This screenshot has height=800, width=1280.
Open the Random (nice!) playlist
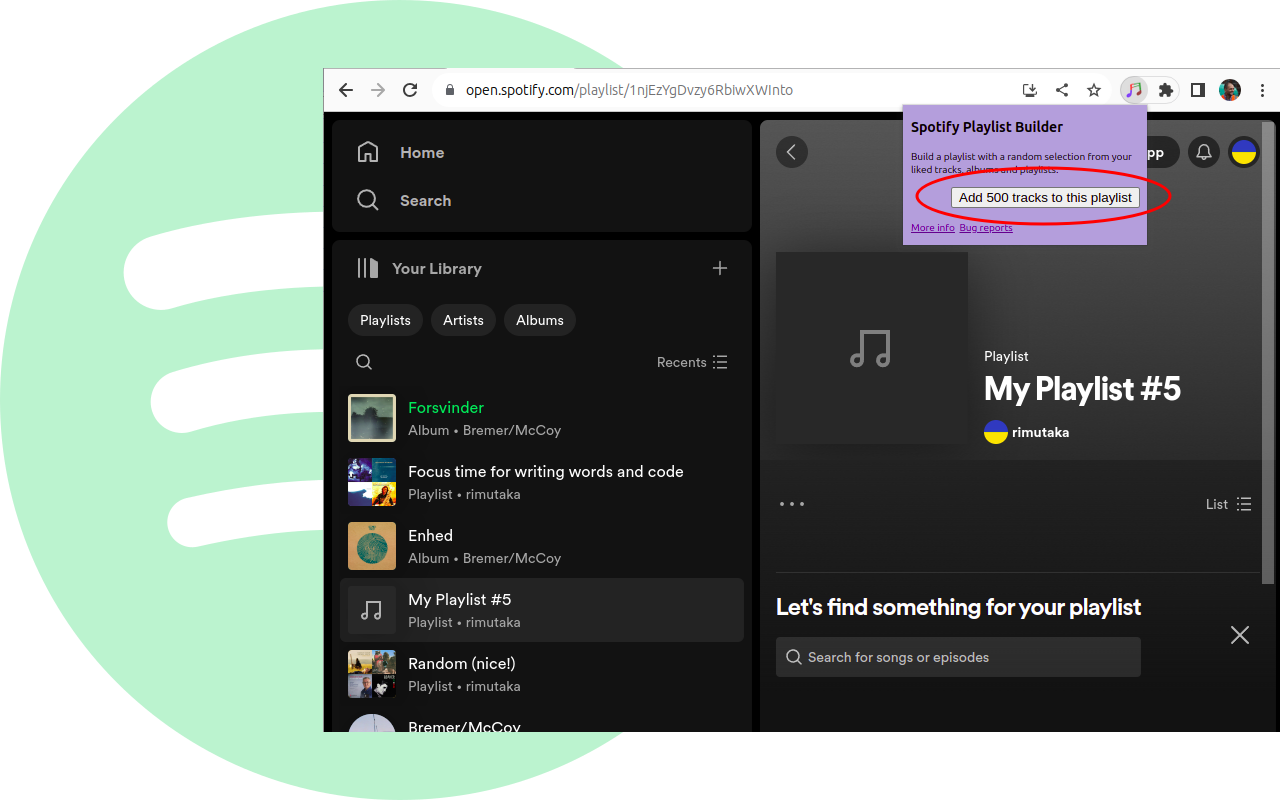(x=542, y=674)
